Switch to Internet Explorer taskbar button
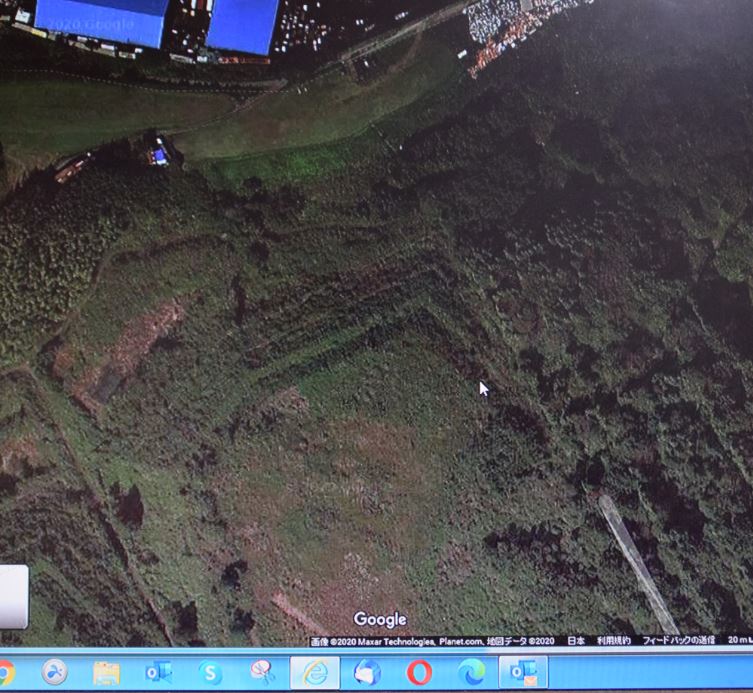753x693 pixels. coord(315,672)
